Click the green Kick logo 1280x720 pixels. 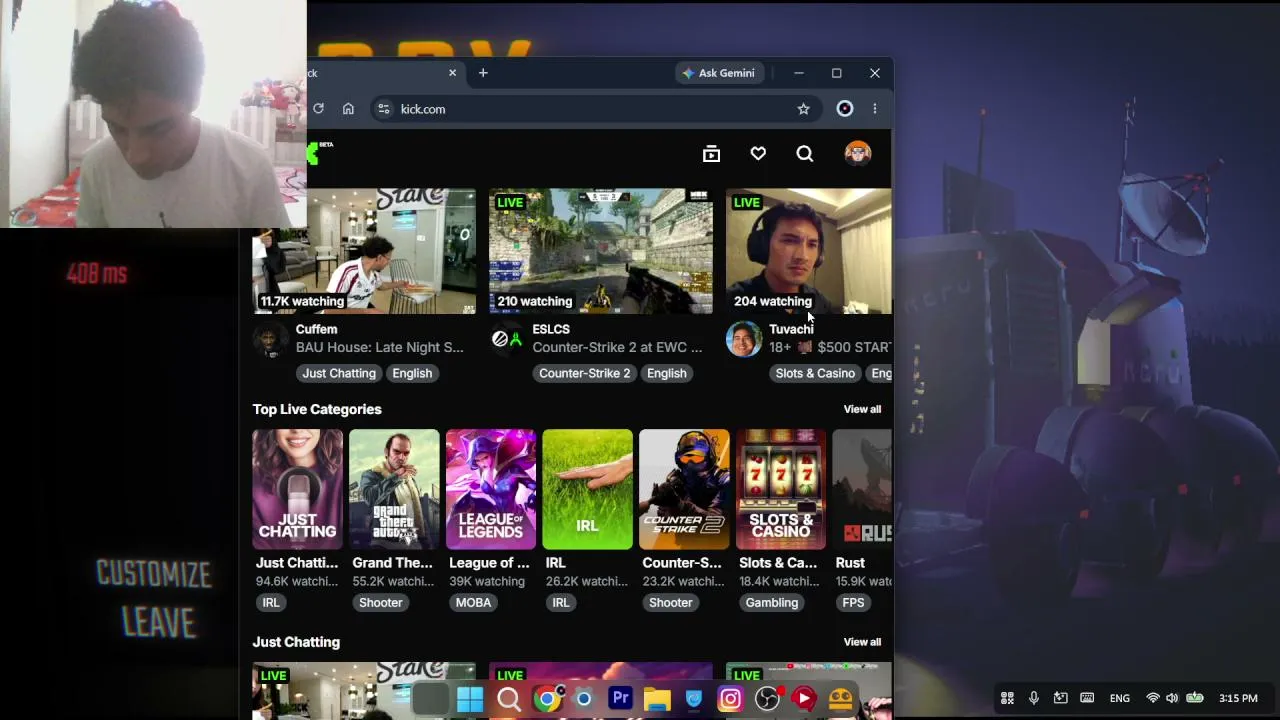[x=313, y=153]
